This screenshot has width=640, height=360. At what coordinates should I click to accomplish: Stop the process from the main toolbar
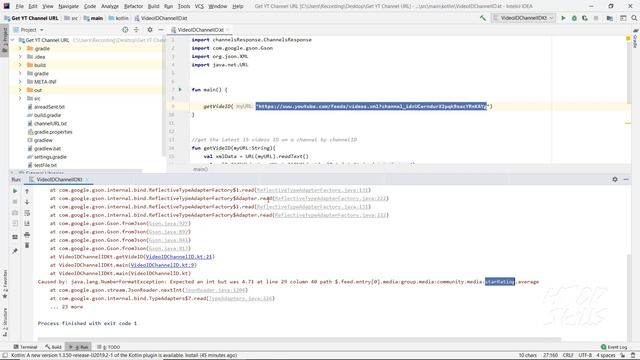point(596,18)
